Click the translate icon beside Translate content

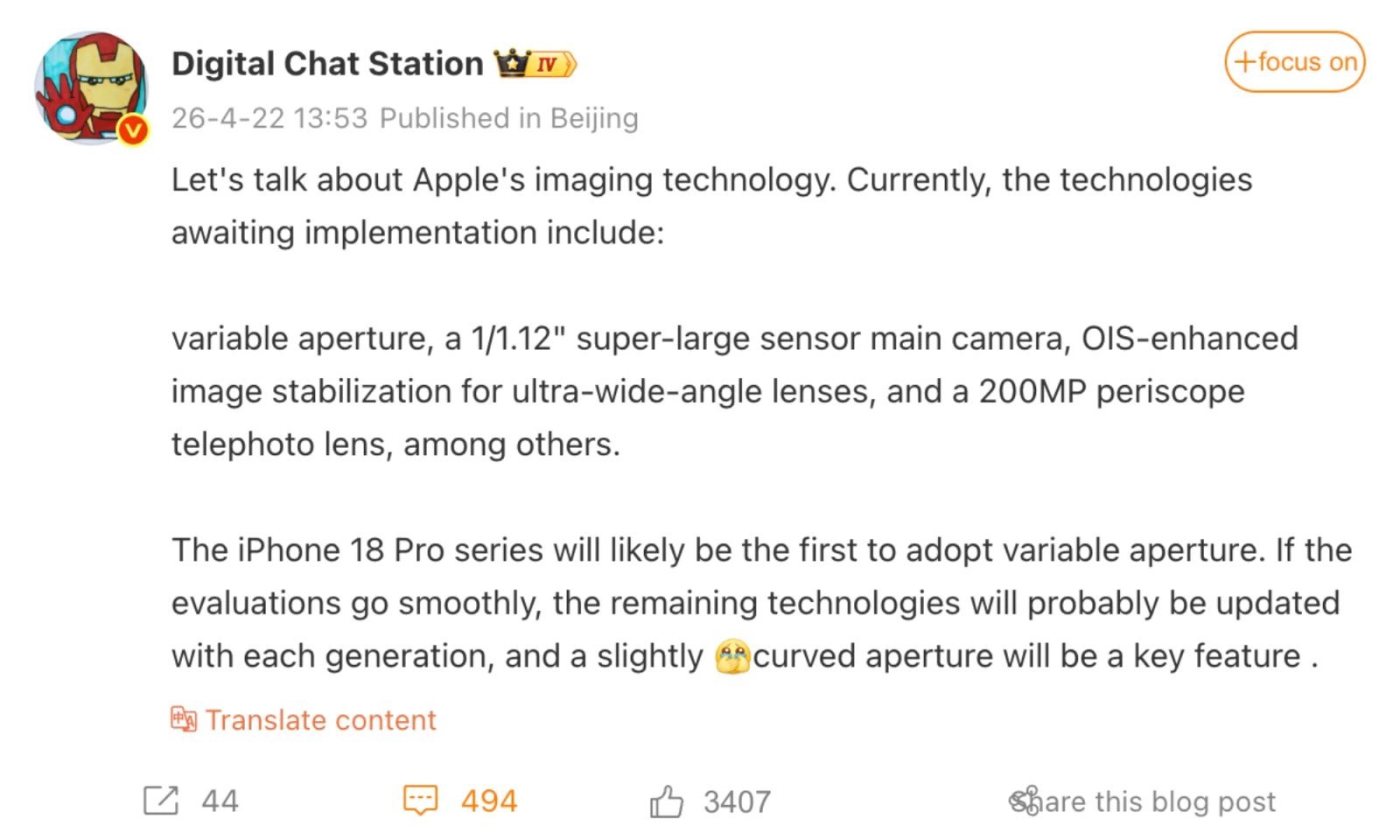point(184,719)
